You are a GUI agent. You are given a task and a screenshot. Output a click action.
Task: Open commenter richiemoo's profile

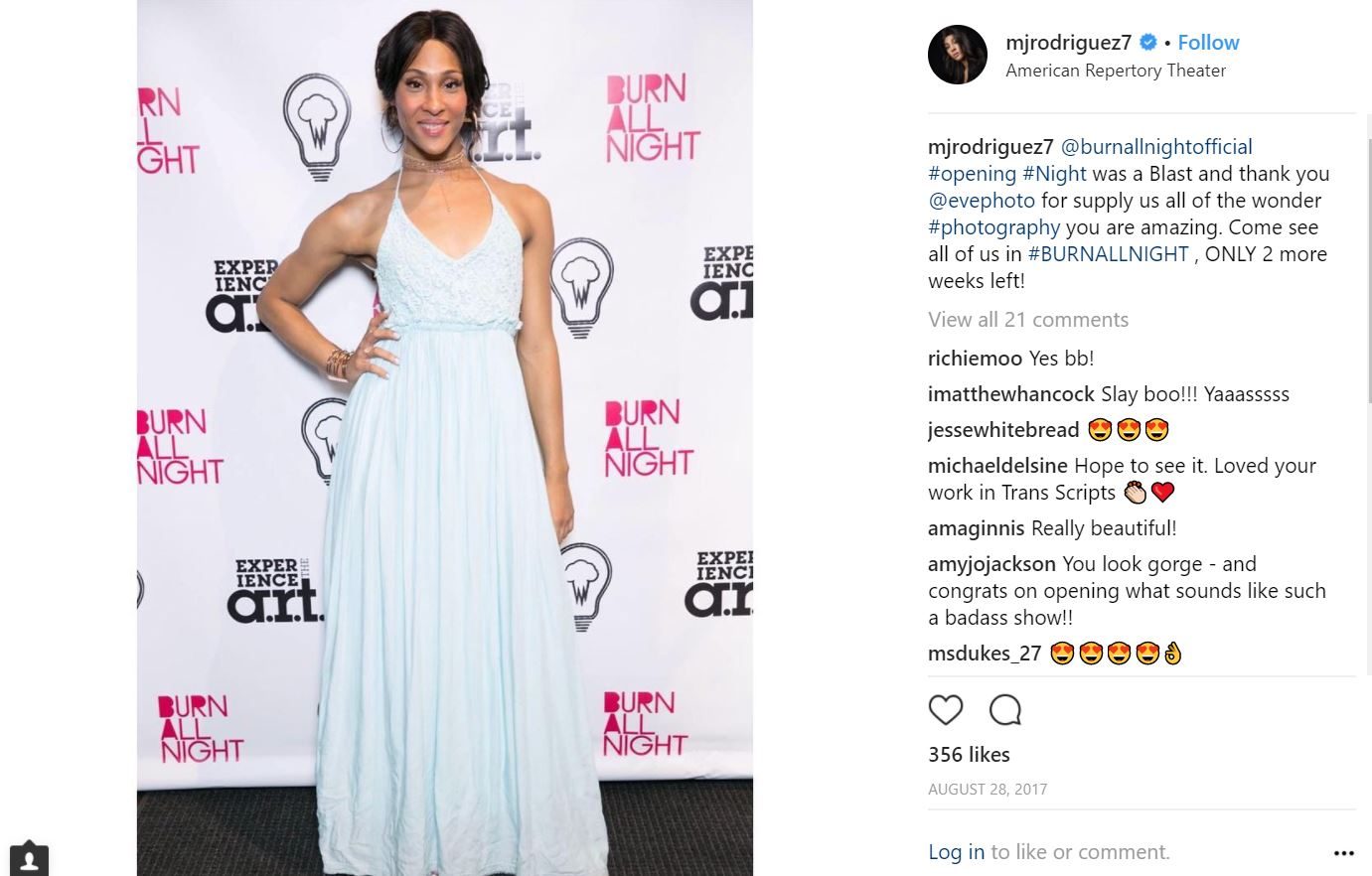pyautogui.click(x=975, y=359)
